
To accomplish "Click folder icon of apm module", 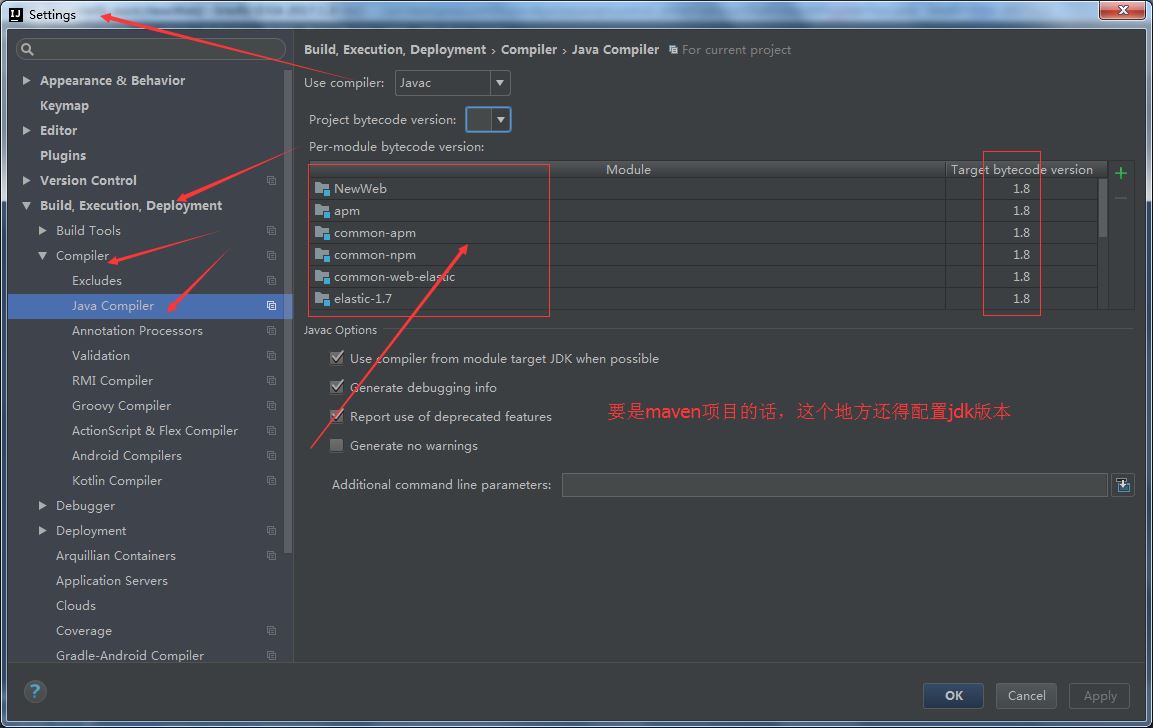I will (322, 210).
